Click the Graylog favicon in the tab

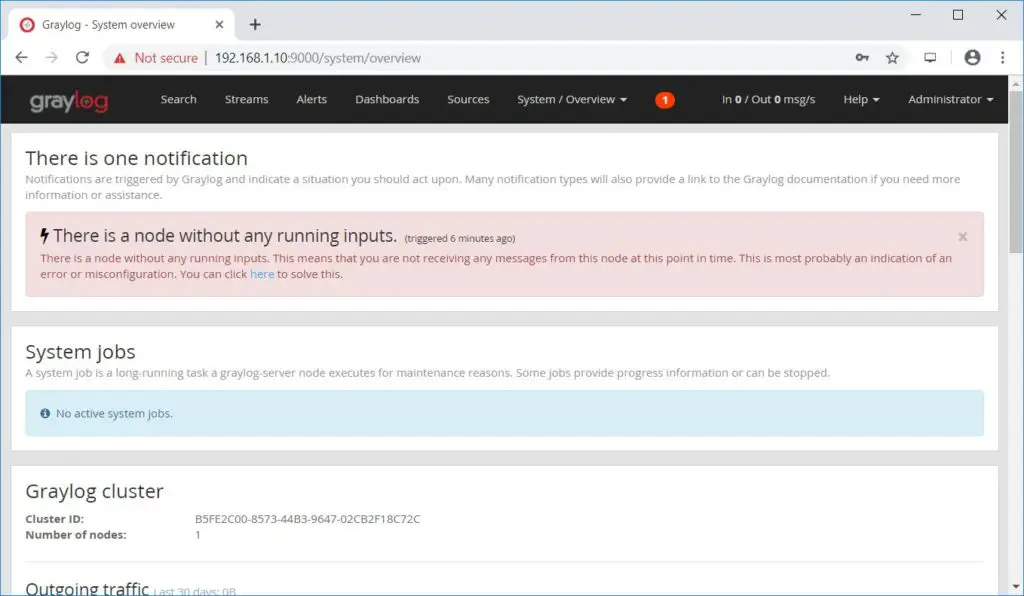(27, 25)
